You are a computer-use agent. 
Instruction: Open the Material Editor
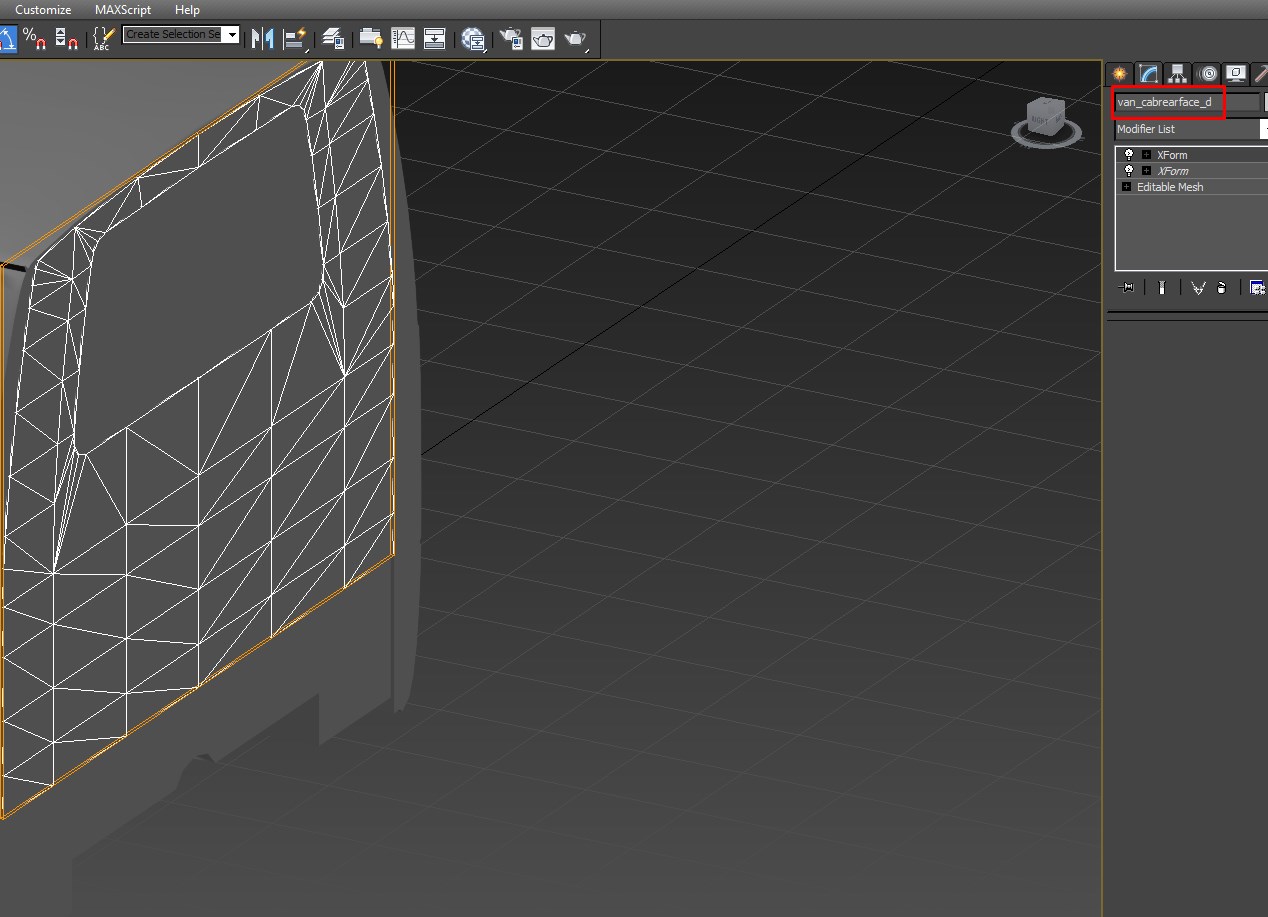(474, 39)
